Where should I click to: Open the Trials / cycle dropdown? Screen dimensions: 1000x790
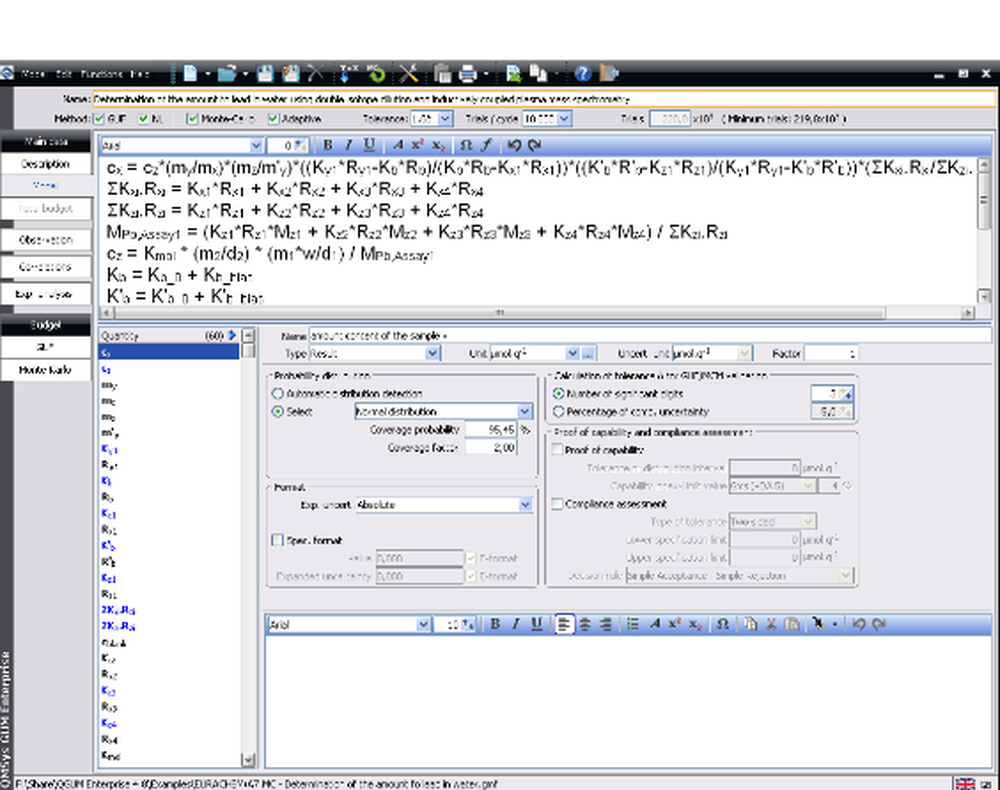click(564, 119)
